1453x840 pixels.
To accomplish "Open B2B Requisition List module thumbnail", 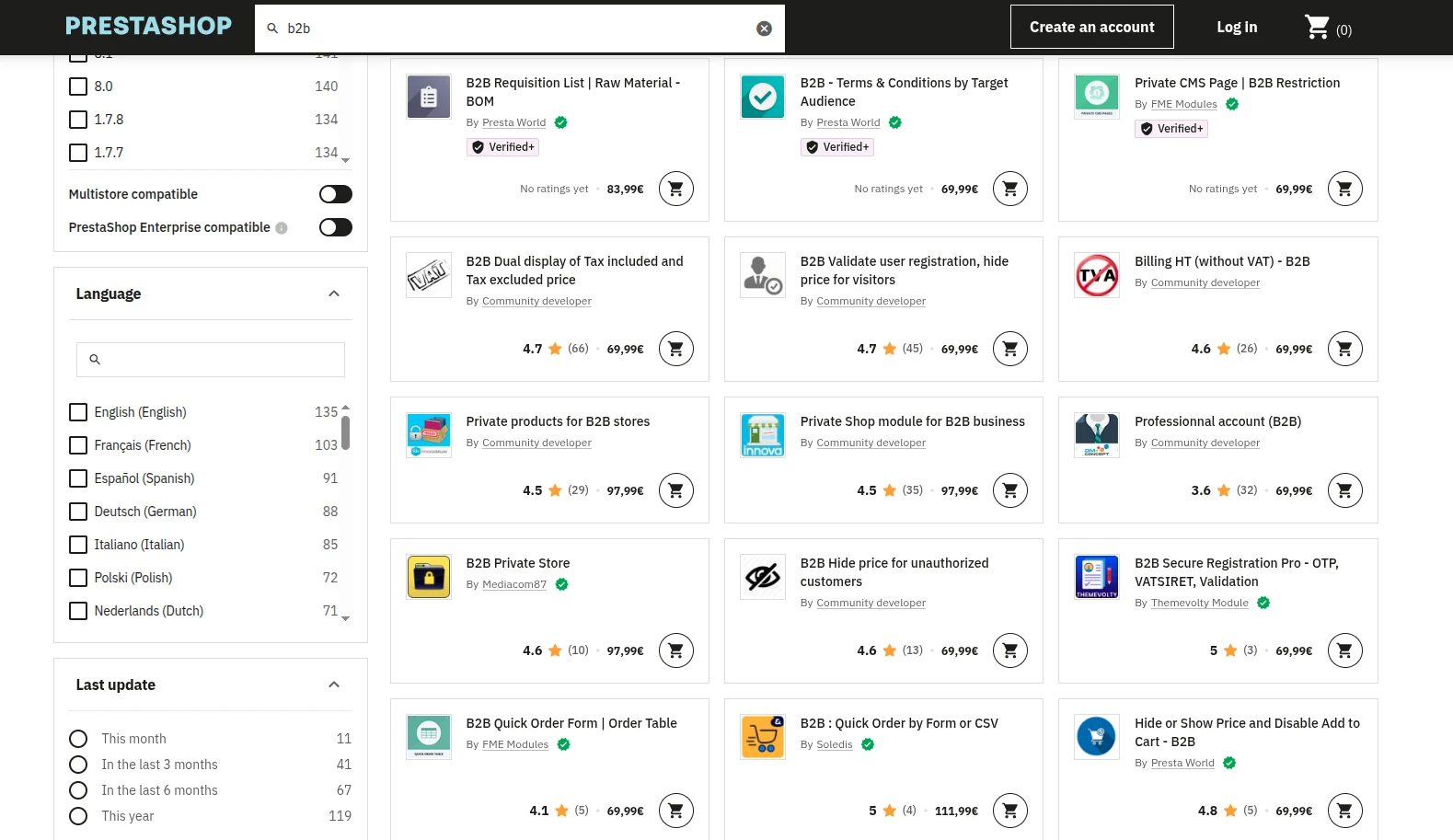I will click(429, 97).
